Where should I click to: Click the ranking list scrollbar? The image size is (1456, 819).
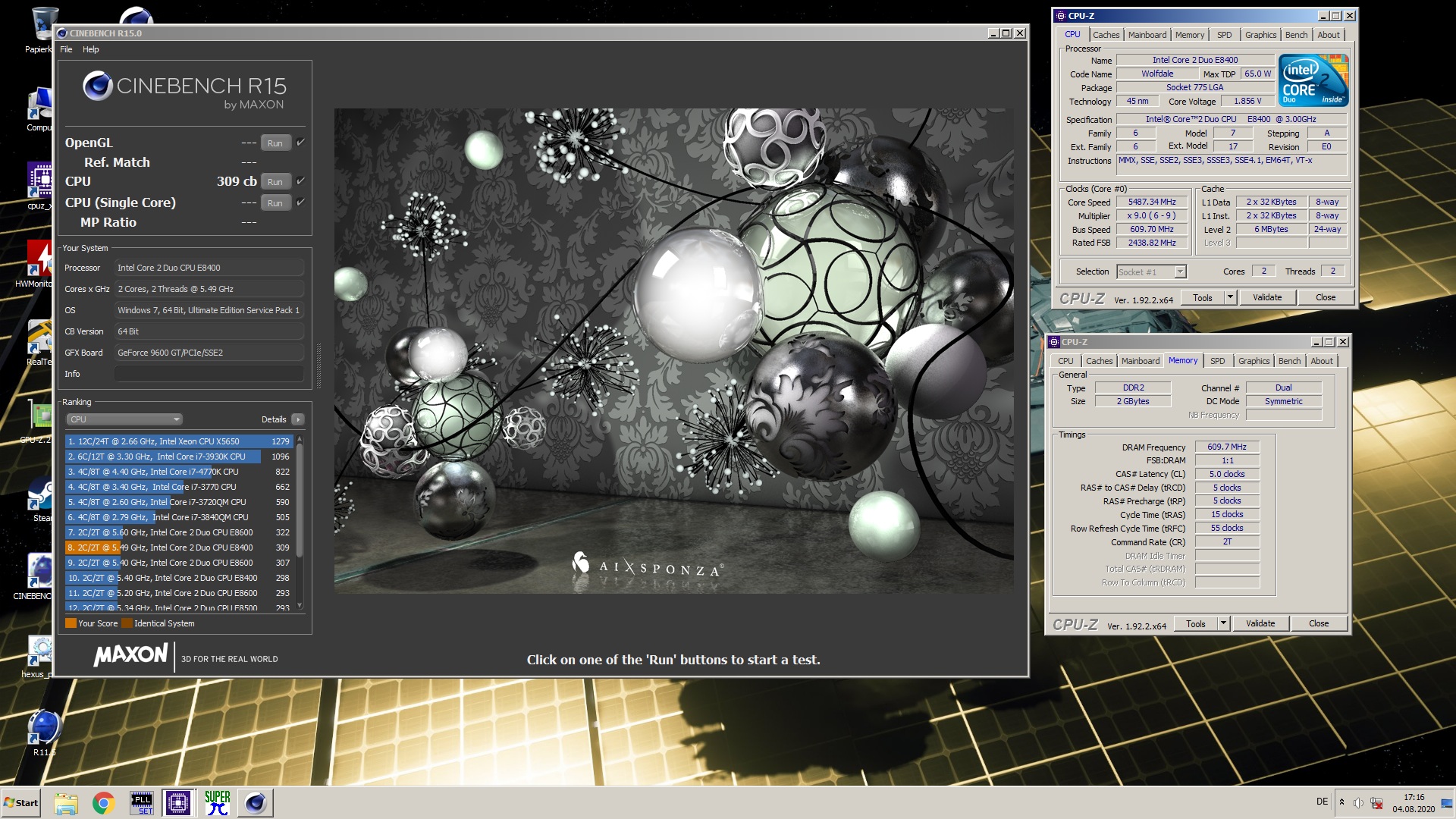click(x=300, y=500)
